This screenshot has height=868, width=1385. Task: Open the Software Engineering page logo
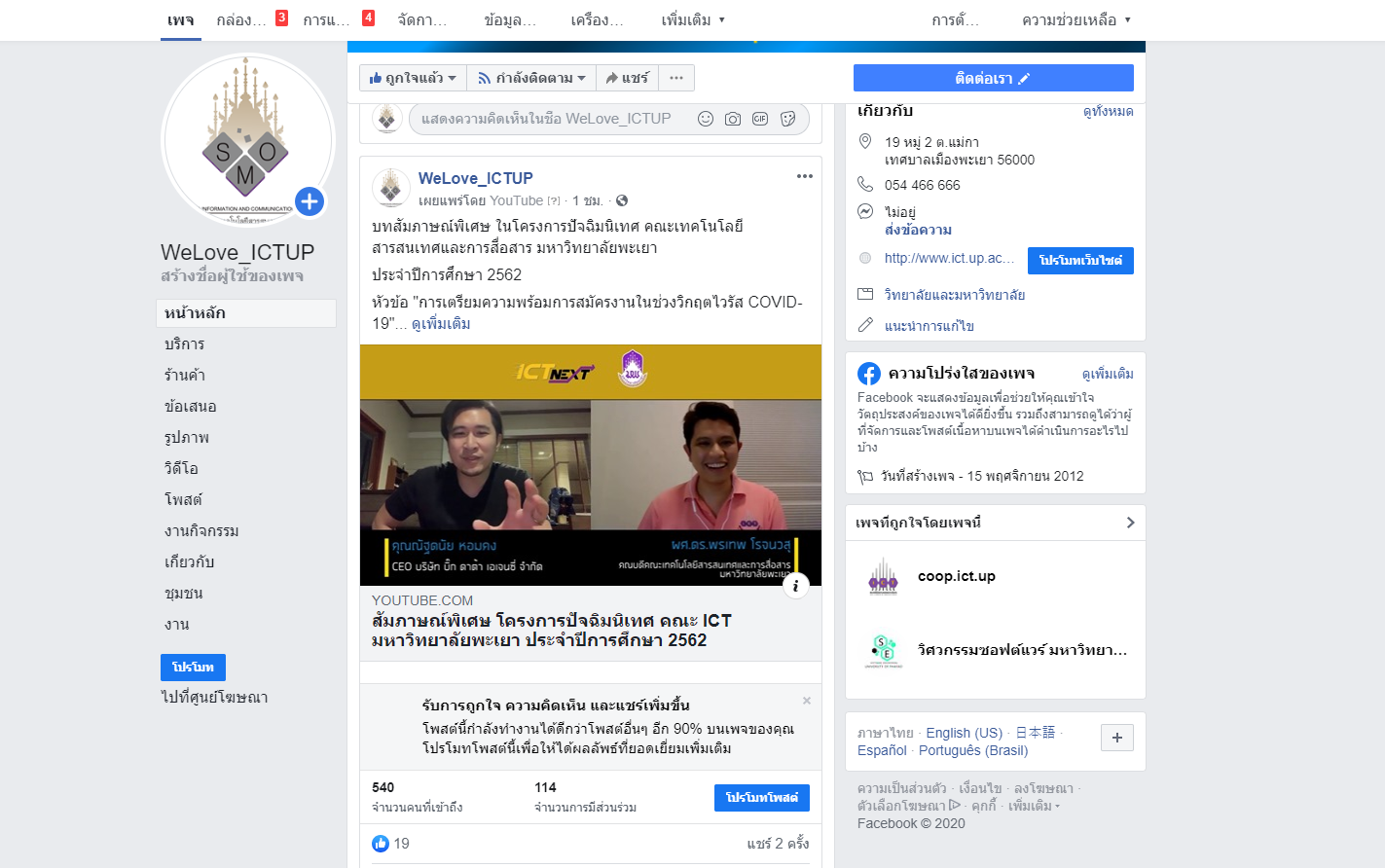point(883,650)
